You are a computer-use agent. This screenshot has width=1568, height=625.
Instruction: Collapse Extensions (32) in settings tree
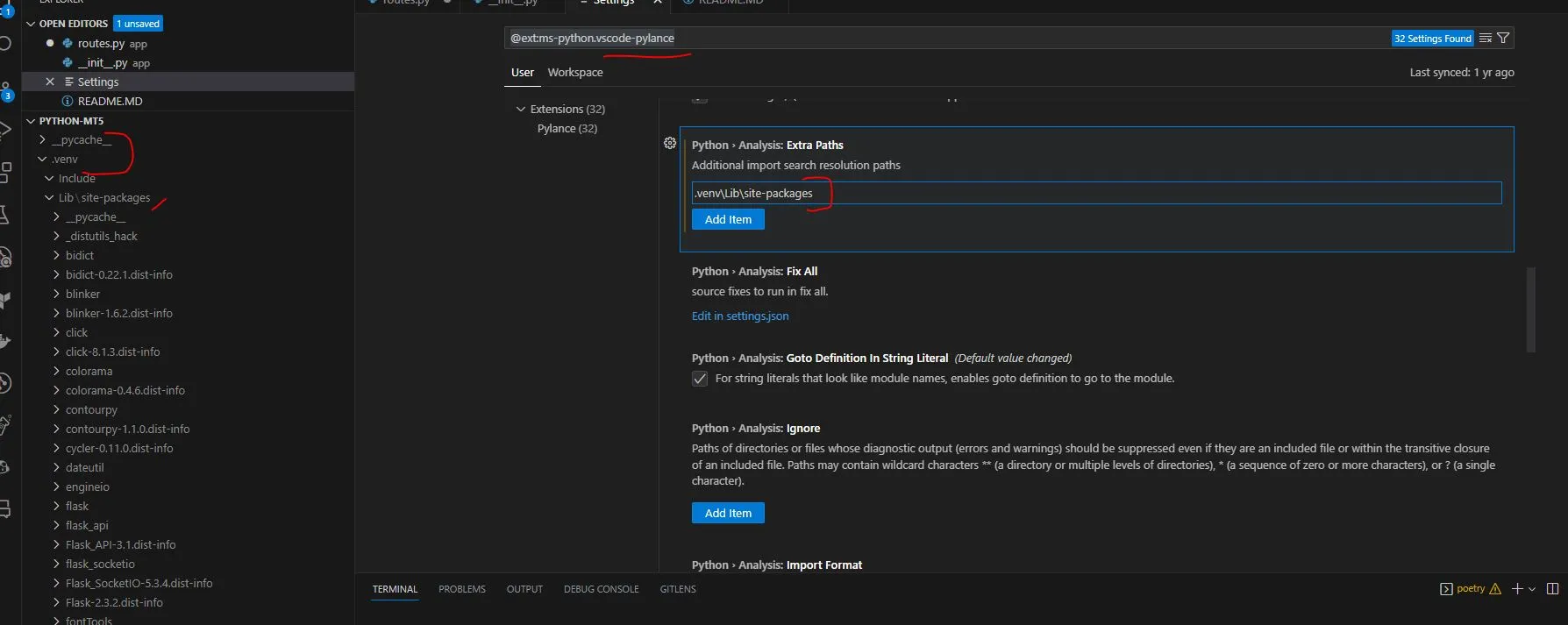[x=521, y=109]
